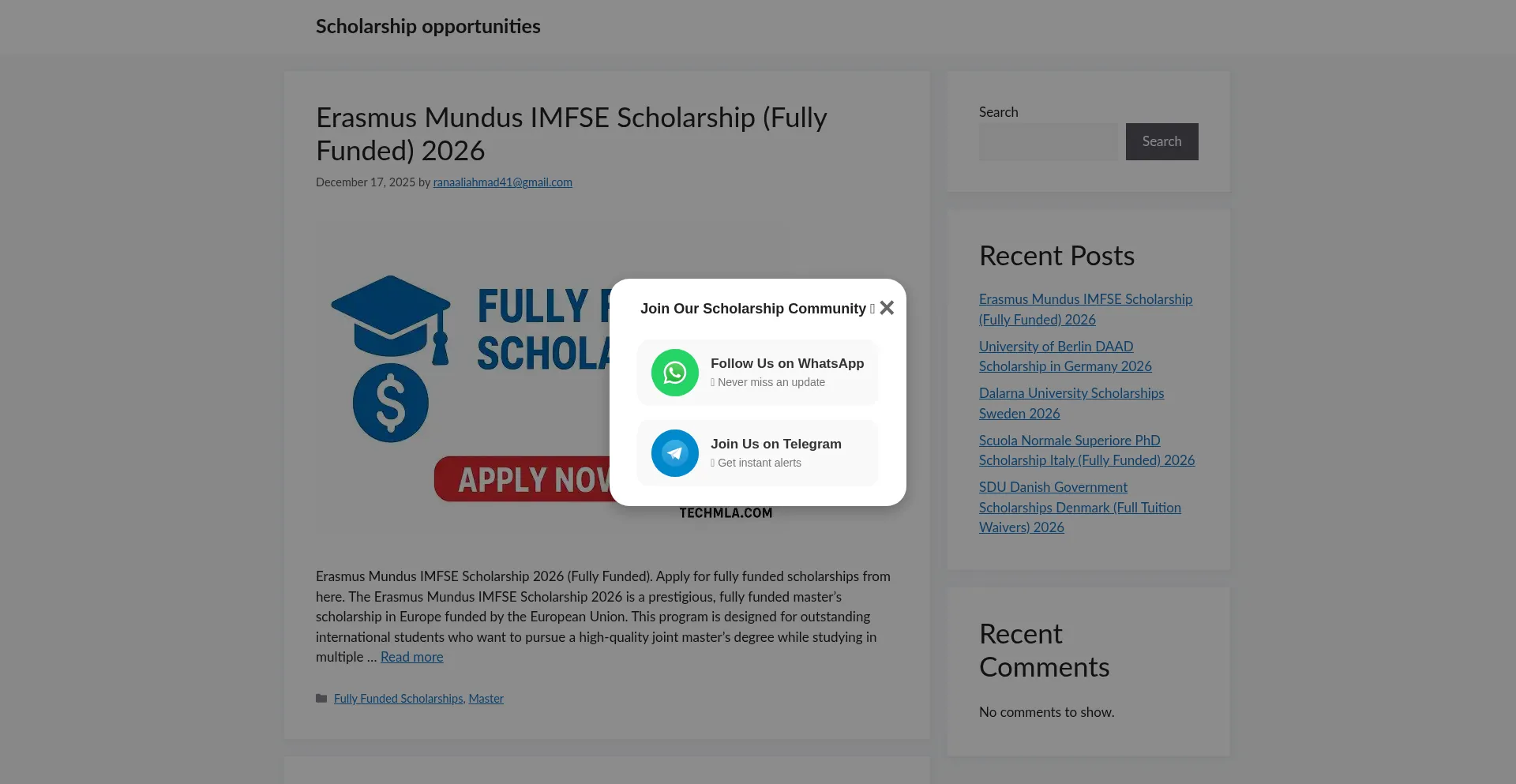Focus the sidebar search input field
This screenshot has width=1516, height=784.
point(1049,142)
